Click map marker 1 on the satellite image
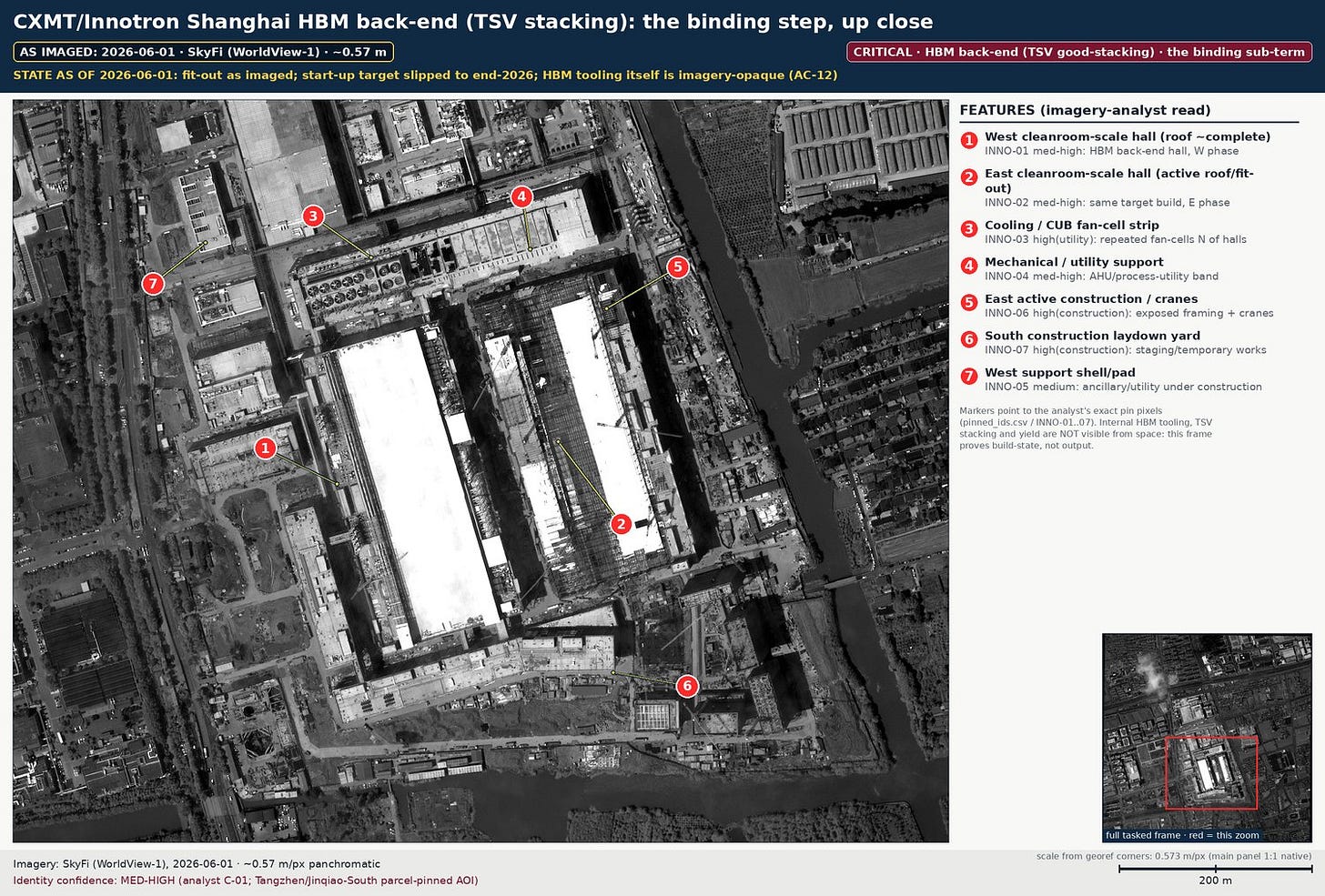The width and height of the screenshot is (1325, 896). [265, 448]
